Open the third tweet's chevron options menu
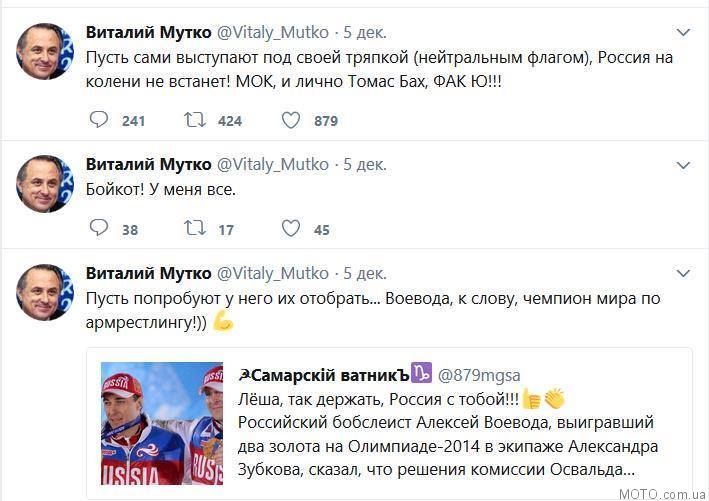Screen dimensions: 709x501 point(683,273)
